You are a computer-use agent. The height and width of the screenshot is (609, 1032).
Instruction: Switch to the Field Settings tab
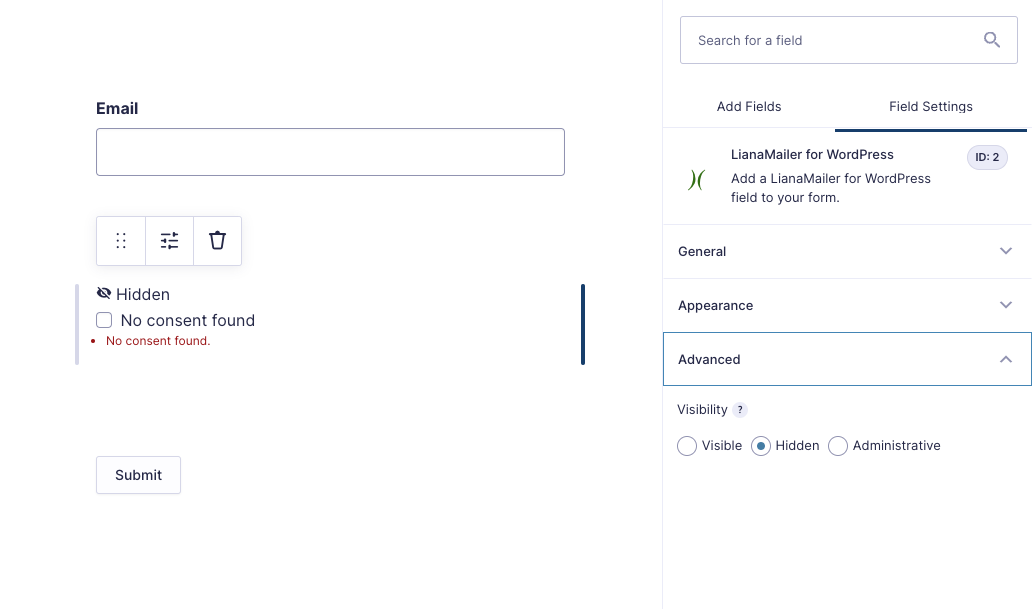click(931, 107)
